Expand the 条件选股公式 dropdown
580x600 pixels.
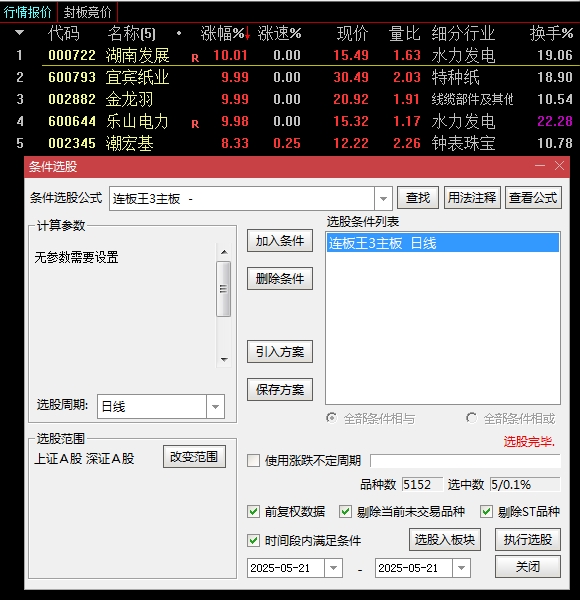pos(383,199)
